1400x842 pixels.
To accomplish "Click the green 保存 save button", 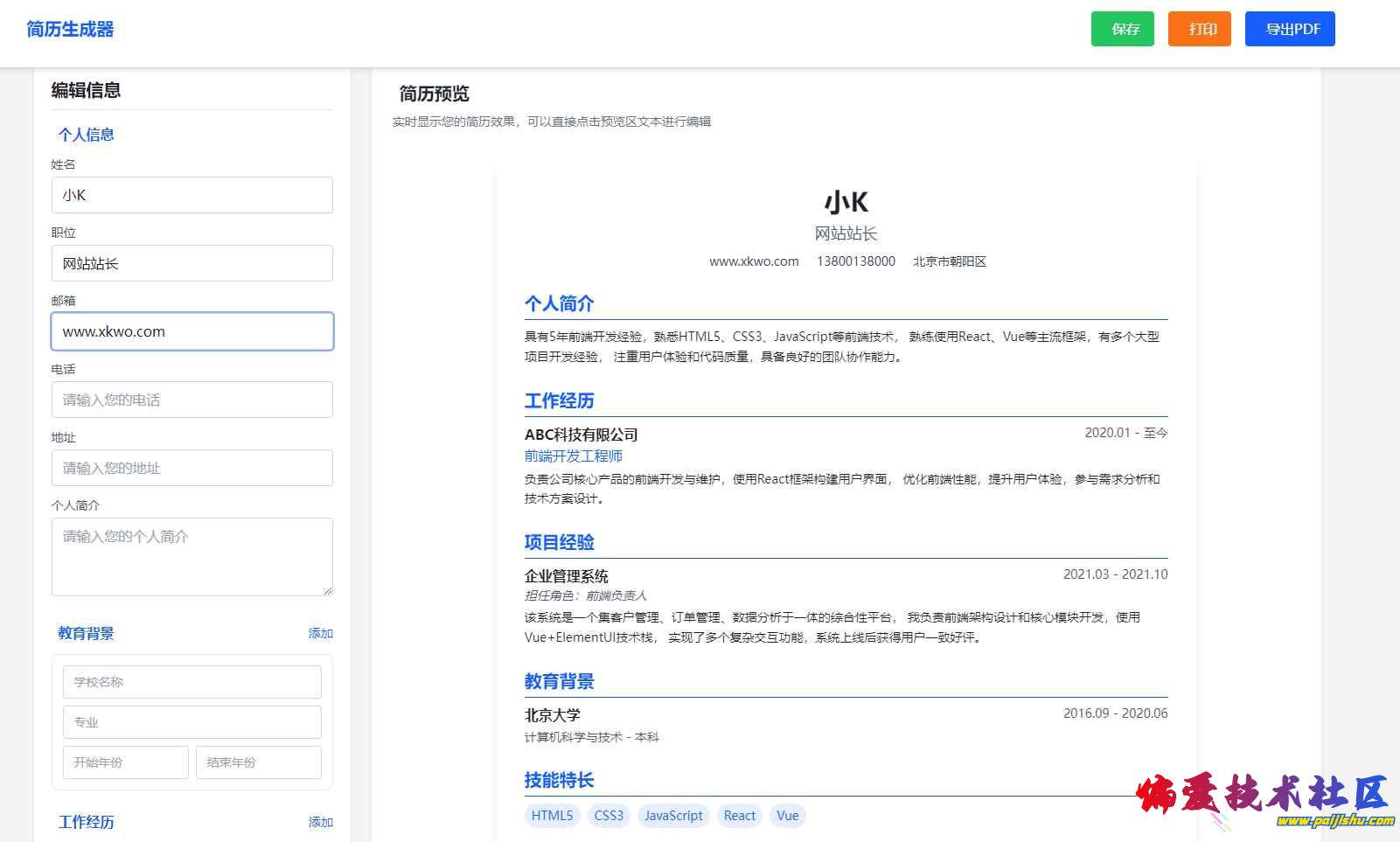I will 1122,29.
